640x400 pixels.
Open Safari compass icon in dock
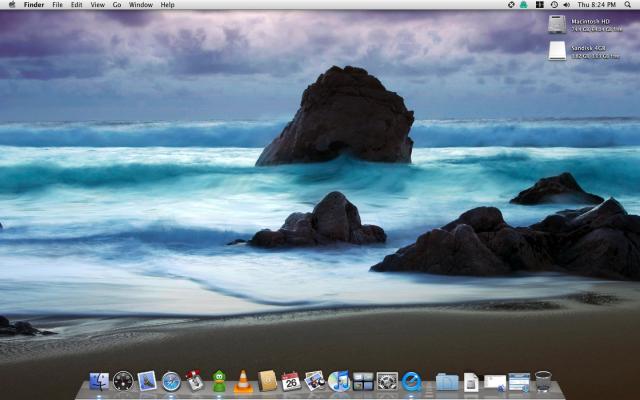171,381
